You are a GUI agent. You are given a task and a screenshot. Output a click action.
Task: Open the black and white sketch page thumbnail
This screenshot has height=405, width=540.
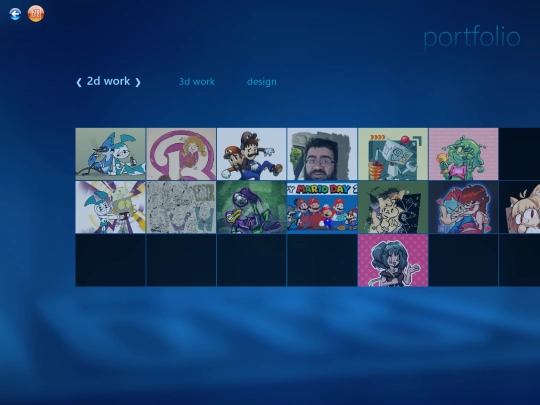pos(181,207)
